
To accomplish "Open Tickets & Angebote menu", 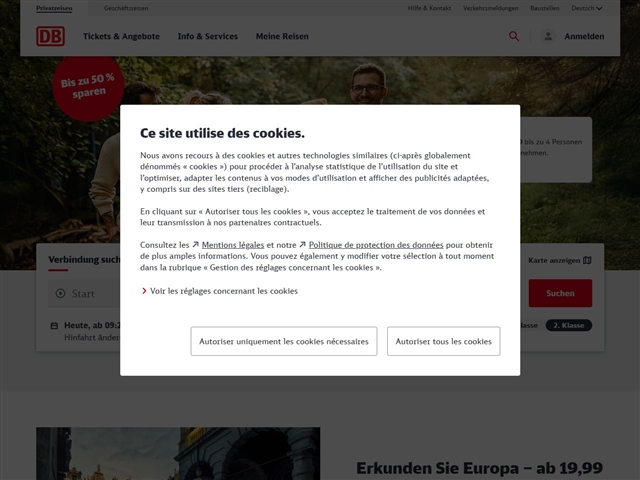I will 121,36.
